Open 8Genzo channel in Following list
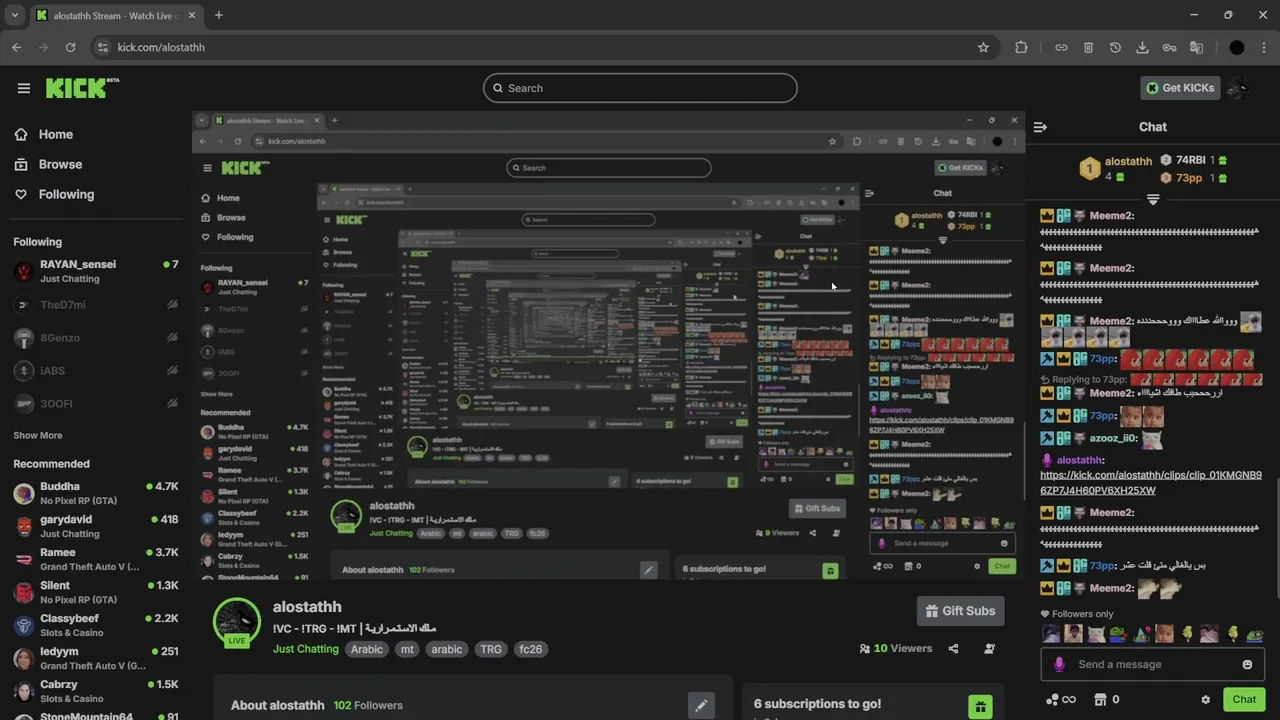The image size is (1280, 720). click(x=96, y=338)
